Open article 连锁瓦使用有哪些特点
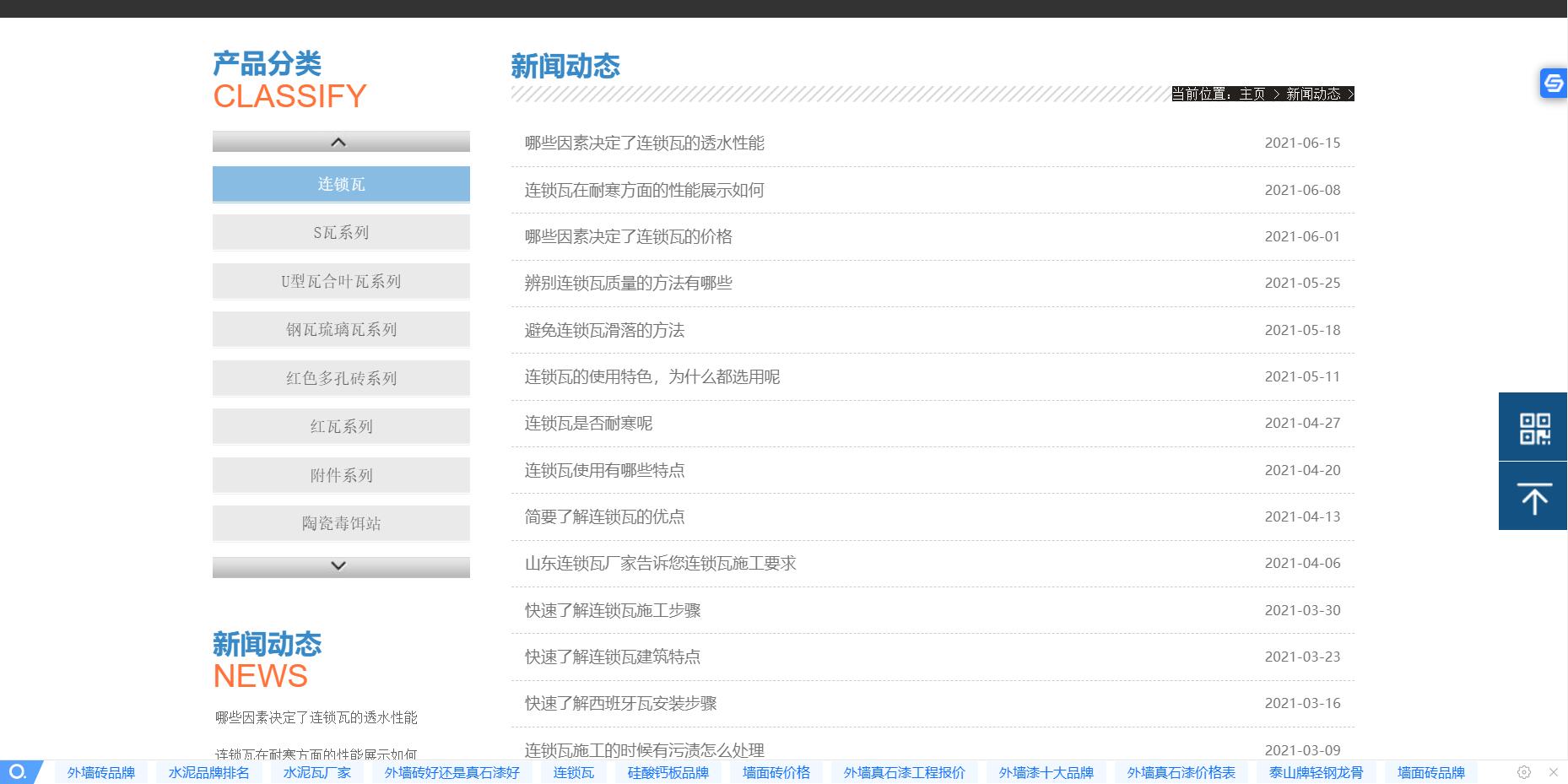Viewport: 1568px width, 784px height. click(605, 470)
